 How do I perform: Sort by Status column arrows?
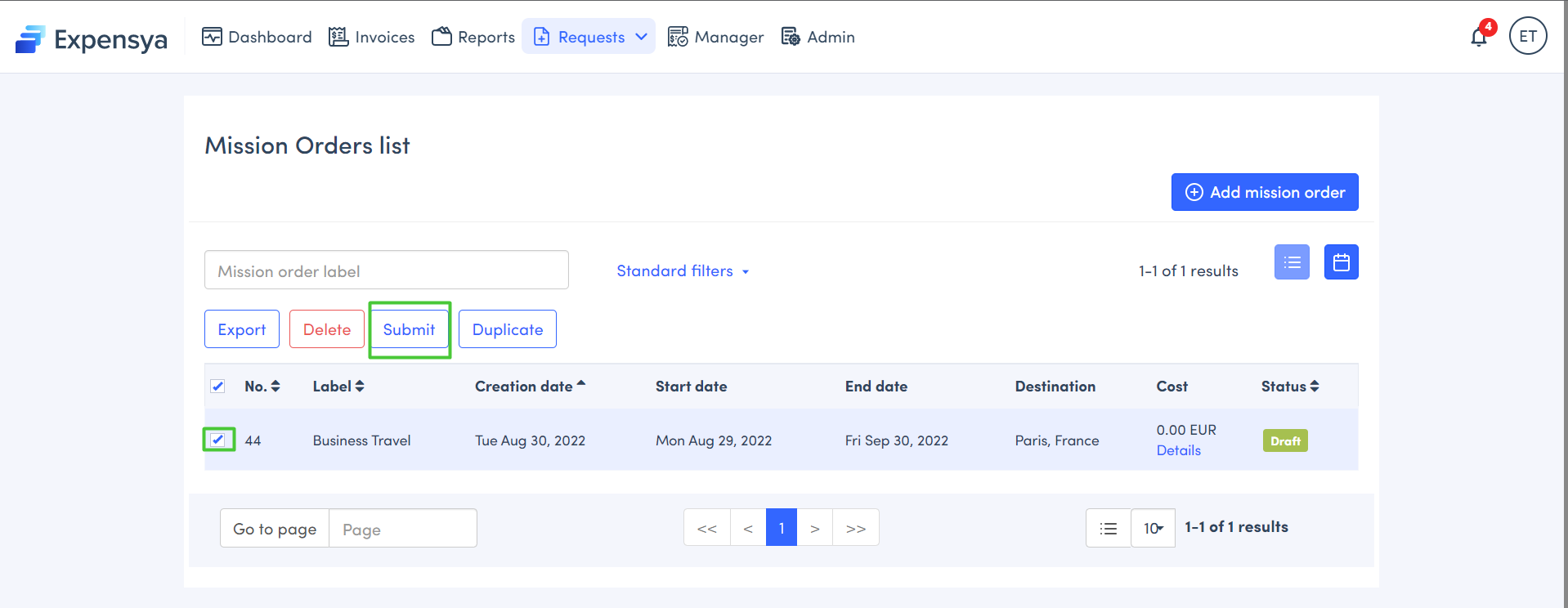[1315, 387]
